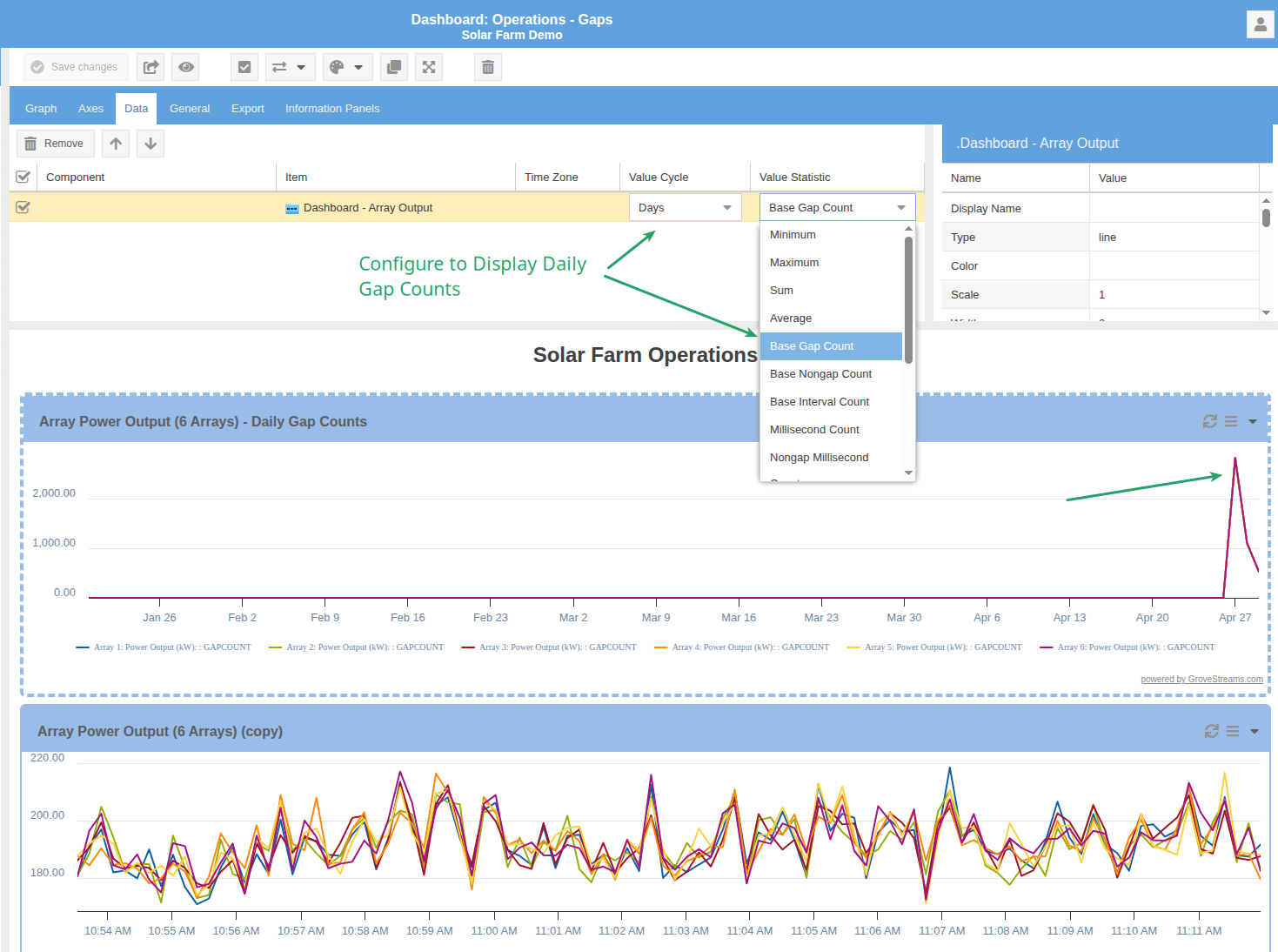The image size is (1278, 952).
Task: Toggle Array 4 Power Output legend entry
Action: 742,647
